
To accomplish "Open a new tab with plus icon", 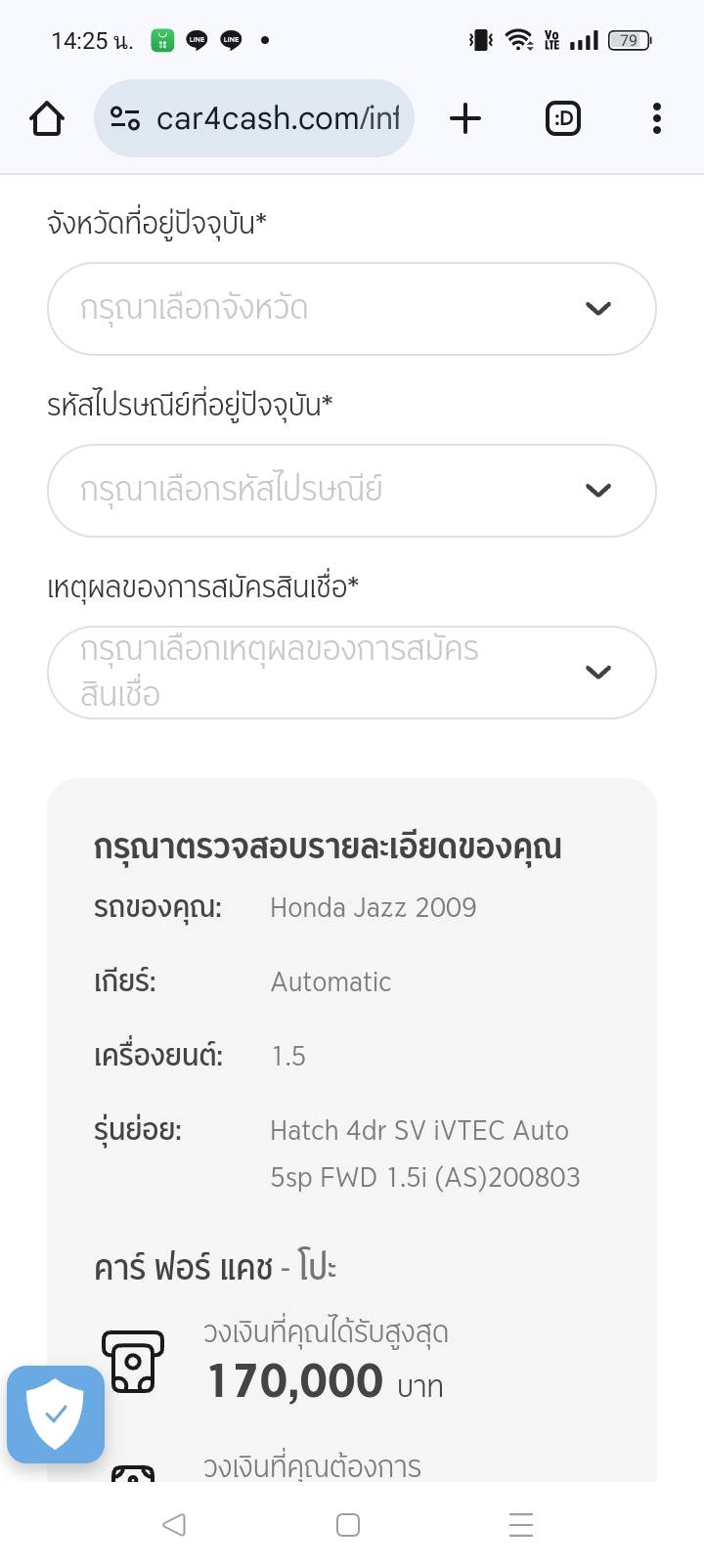I will (x=465, y=119).
